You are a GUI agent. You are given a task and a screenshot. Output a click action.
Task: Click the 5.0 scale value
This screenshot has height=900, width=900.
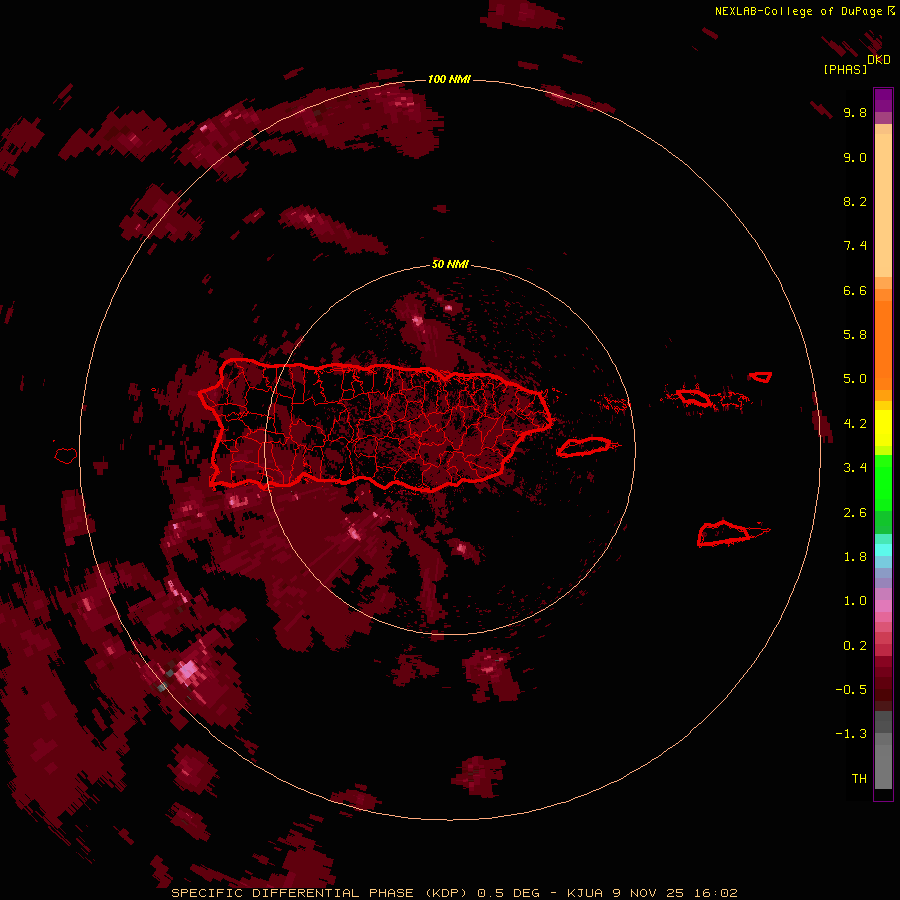(x=855, y=379)
